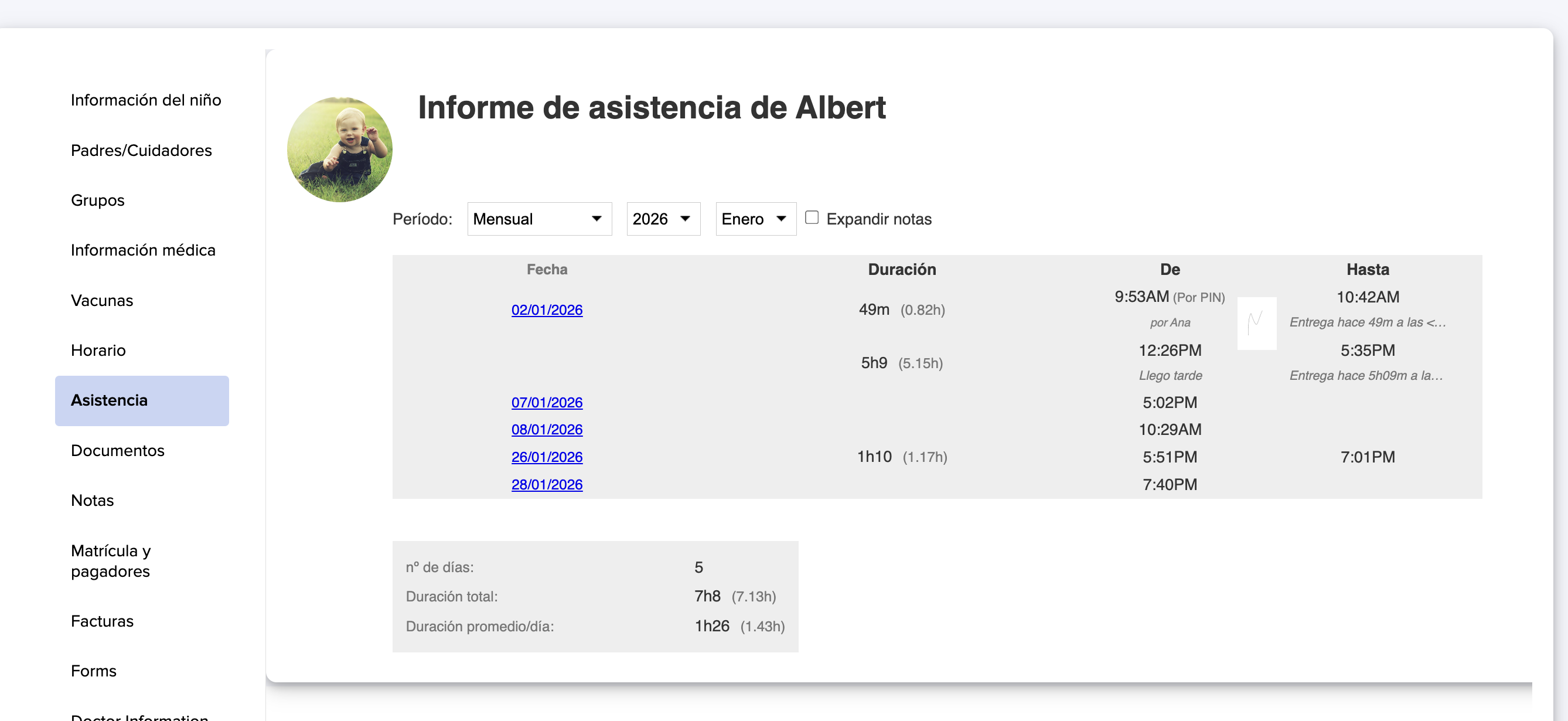
Task: Open the 02/01/2026 attendance link
Action: pos(547,310)
